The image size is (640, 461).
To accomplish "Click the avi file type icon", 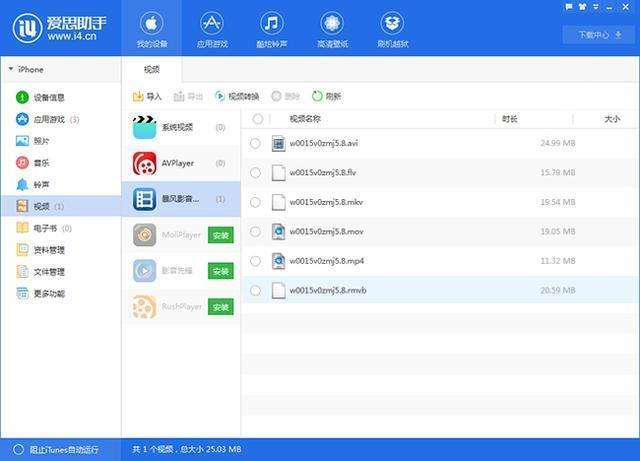I will [278, 143].
